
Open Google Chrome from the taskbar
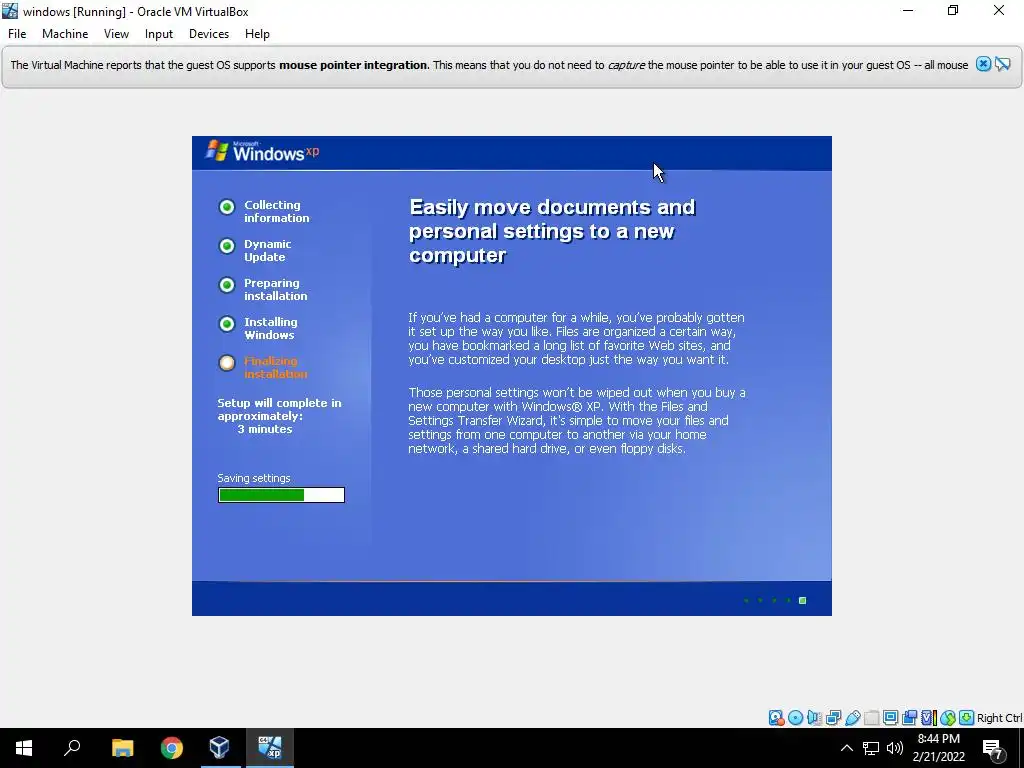point(172,748)
